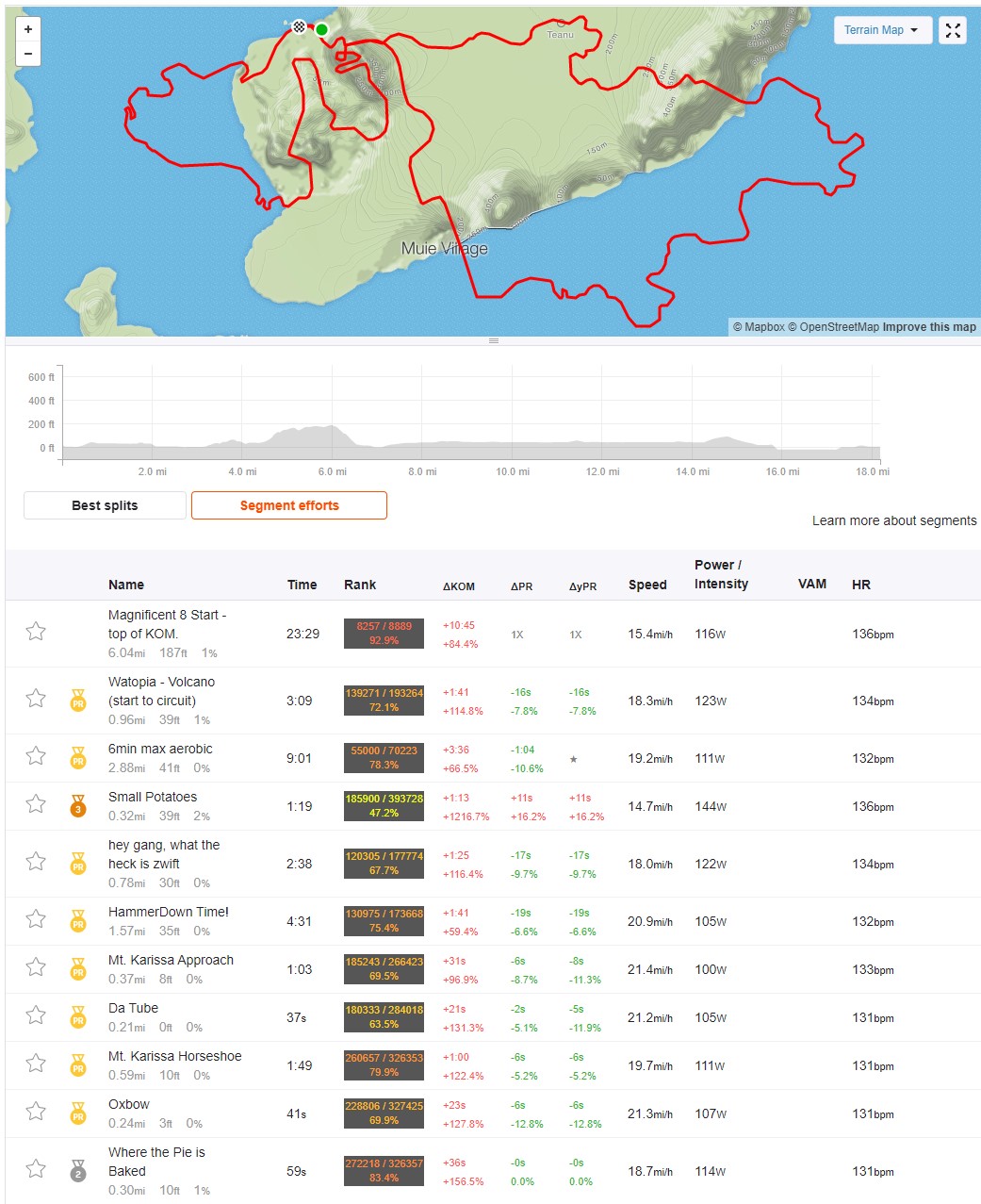Viewport: 981px width, 1204px height.
Task: Click PR medal icon for Watopia - Volcano
Action: pos(78,700)
